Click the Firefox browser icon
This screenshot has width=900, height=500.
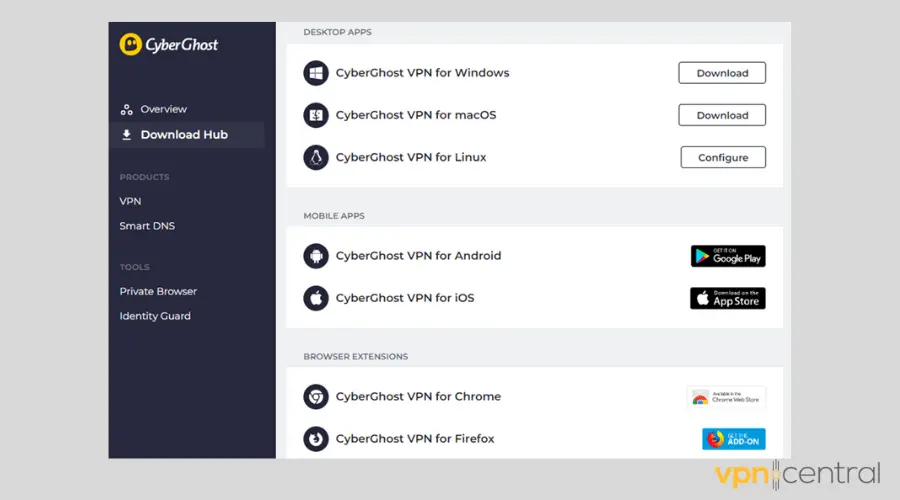[316, 439]
